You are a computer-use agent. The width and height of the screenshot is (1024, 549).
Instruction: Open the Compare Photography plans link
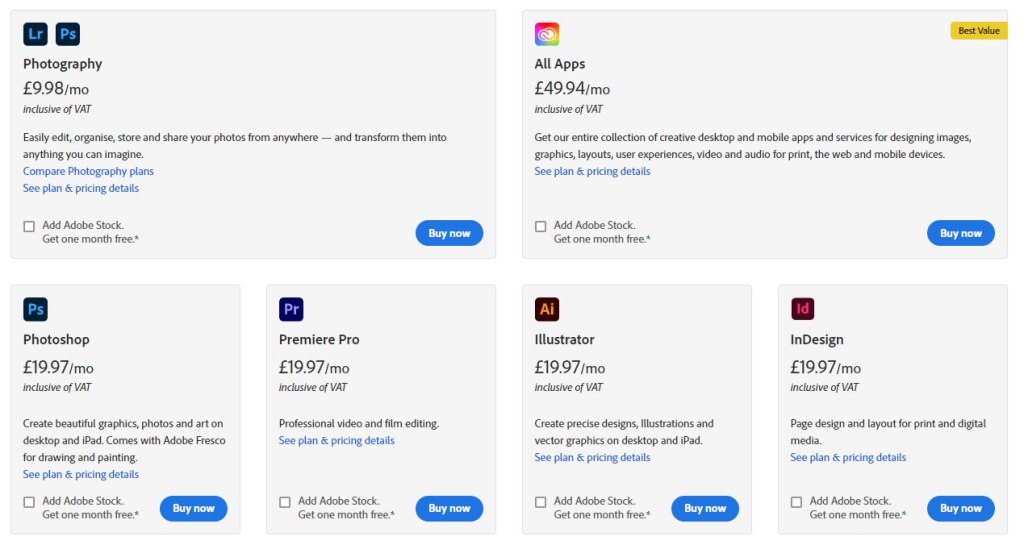88,171
